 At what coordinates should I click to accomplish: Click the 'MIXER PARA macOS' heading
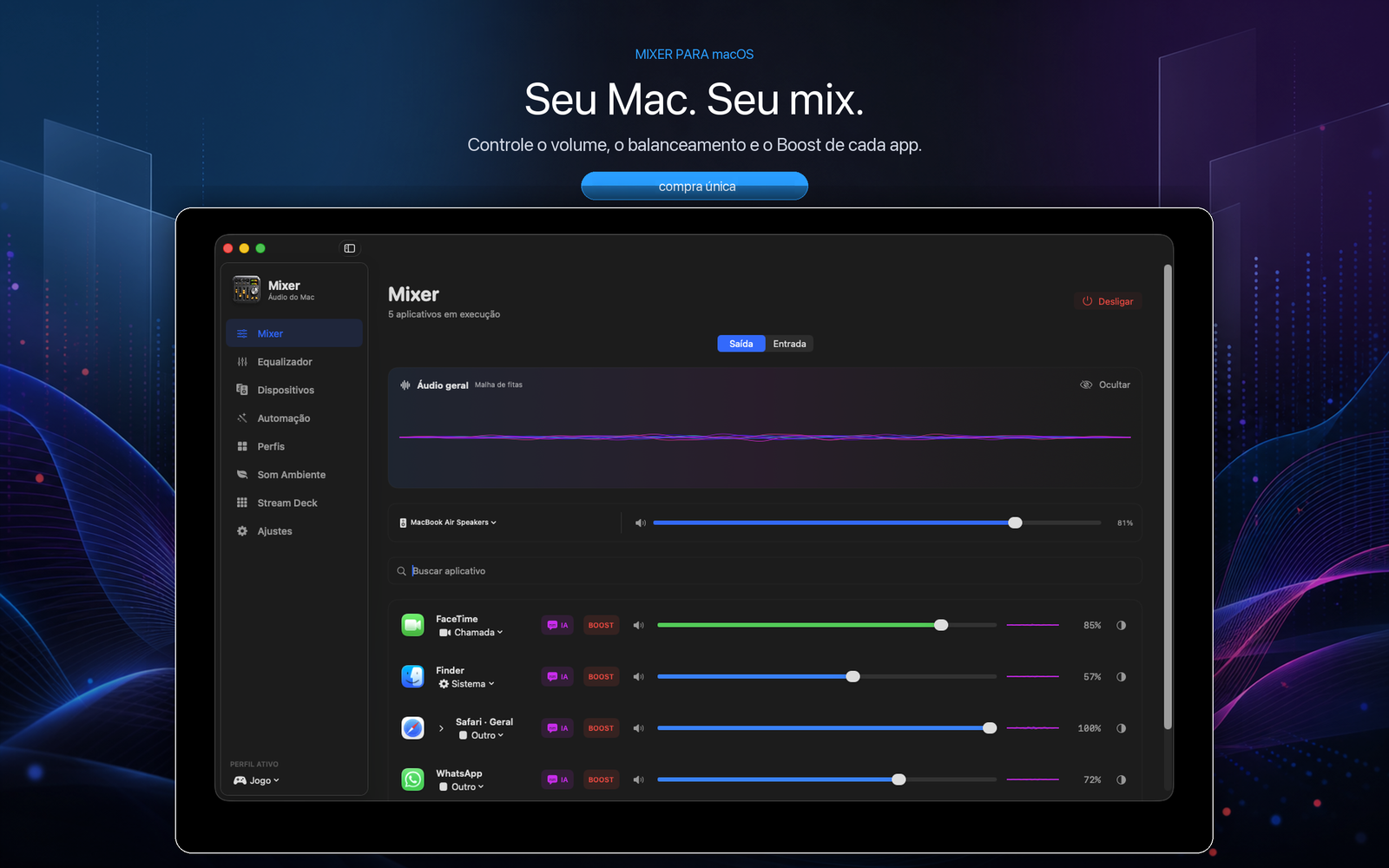[x=694, y=54]
